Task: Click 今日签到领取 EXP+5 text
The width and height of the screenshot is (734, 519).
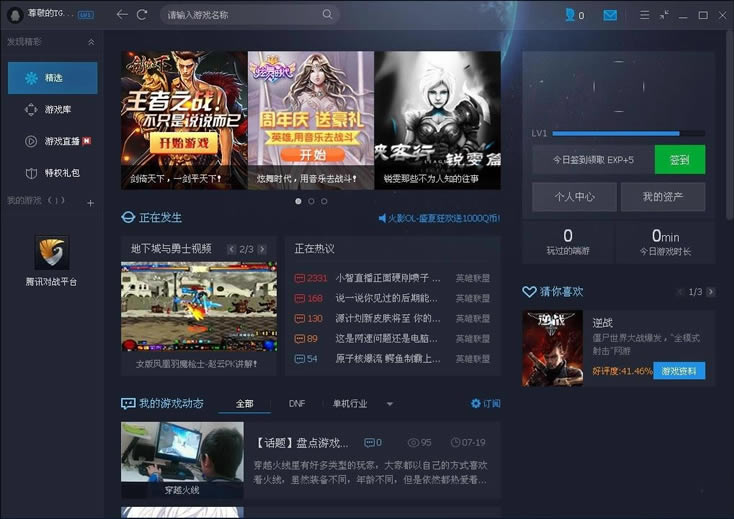Action: (x=593, y=160)
